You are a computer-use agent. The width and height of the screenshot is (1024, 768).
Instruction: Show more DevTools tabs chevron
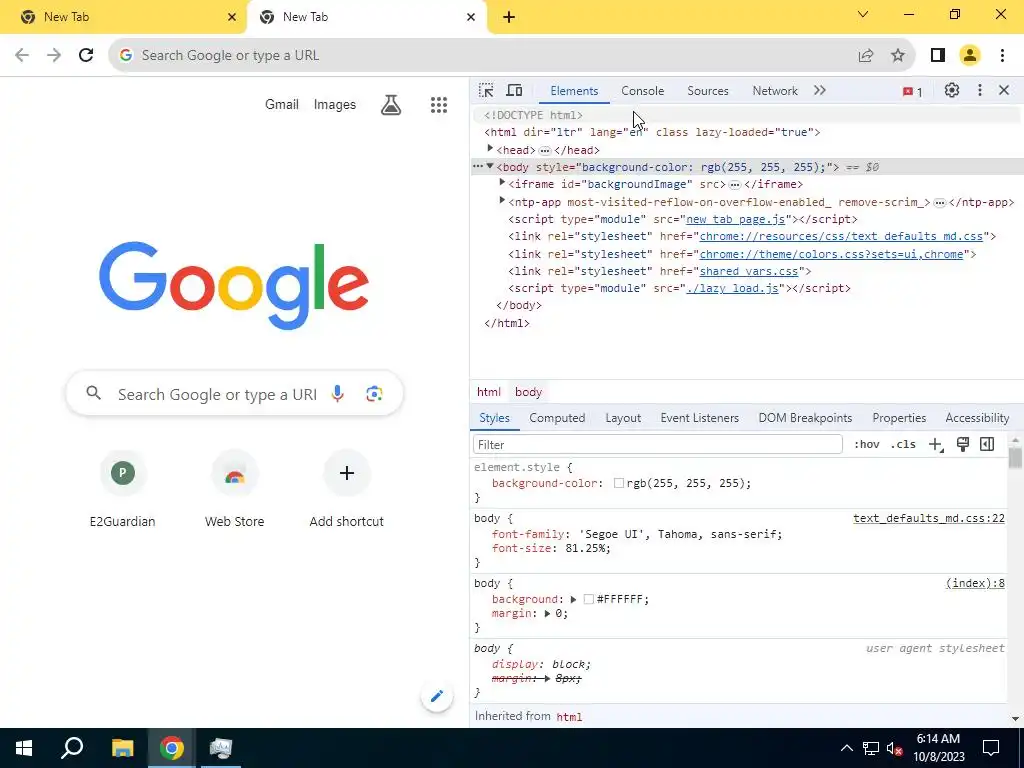click(x=820, y=91)
